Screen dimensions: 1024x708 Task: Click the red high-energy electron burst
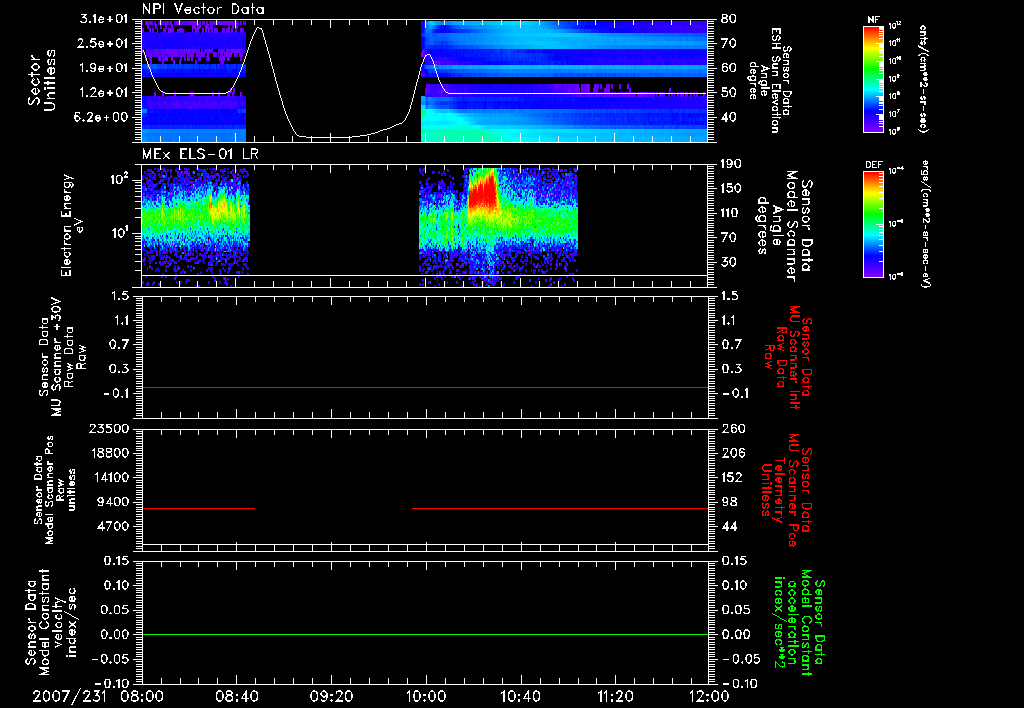coord(483,191)
